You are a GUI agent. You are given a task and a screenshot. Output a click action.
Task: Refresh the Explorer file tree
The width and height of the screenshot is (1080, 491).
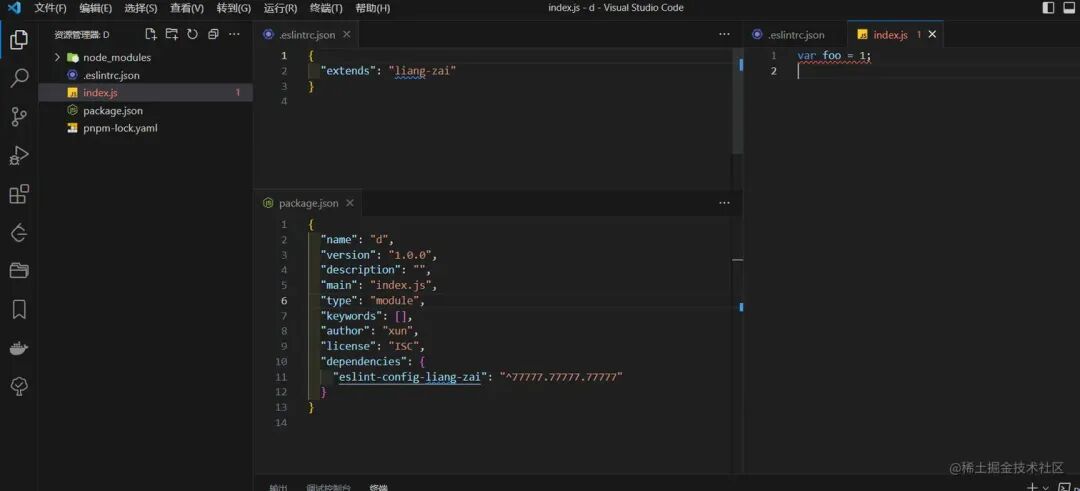point(192,34)
